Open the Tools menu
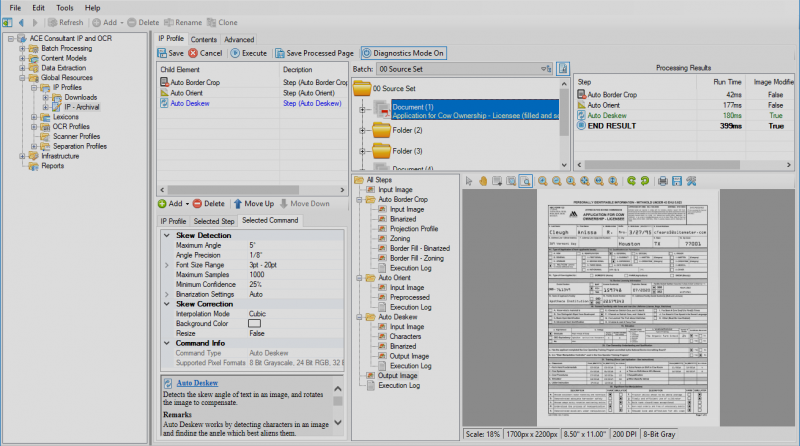Viewport: 800px width, 446px height. click(64, 7)
